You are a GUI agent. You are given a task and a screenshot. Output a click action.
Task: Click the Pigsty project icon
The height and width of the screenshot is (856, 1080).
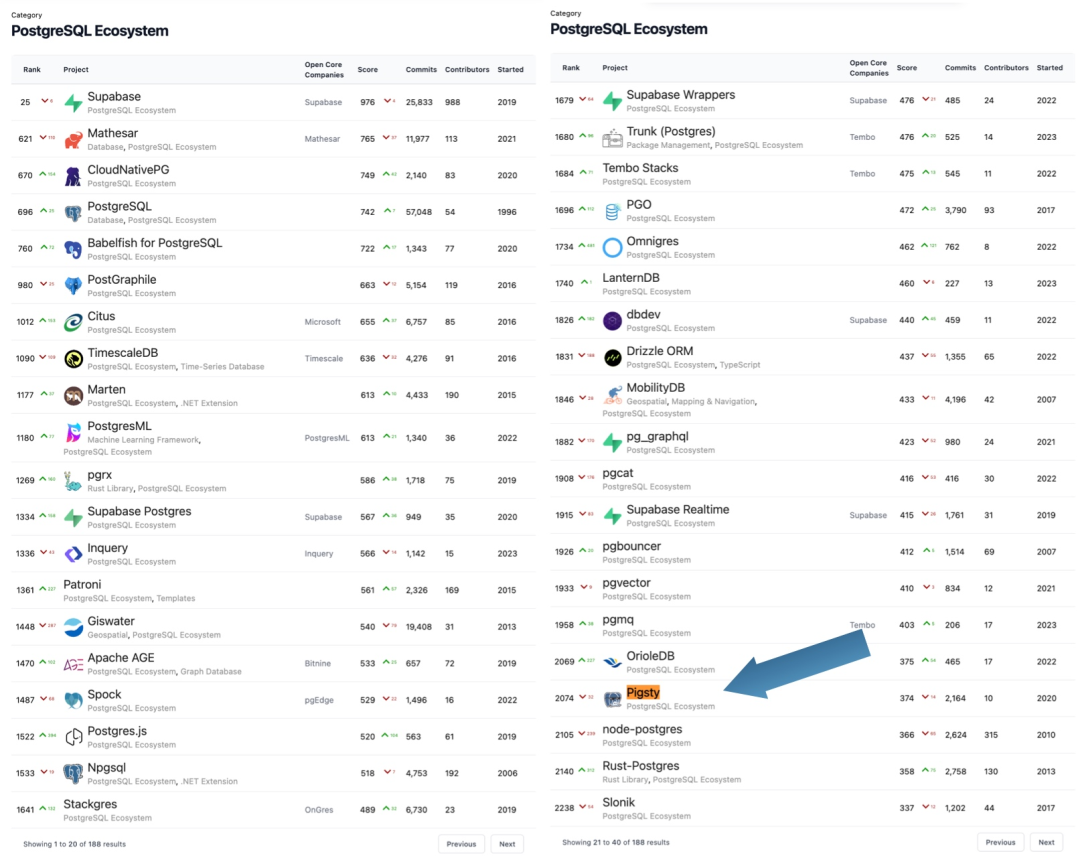click(612, 698)
